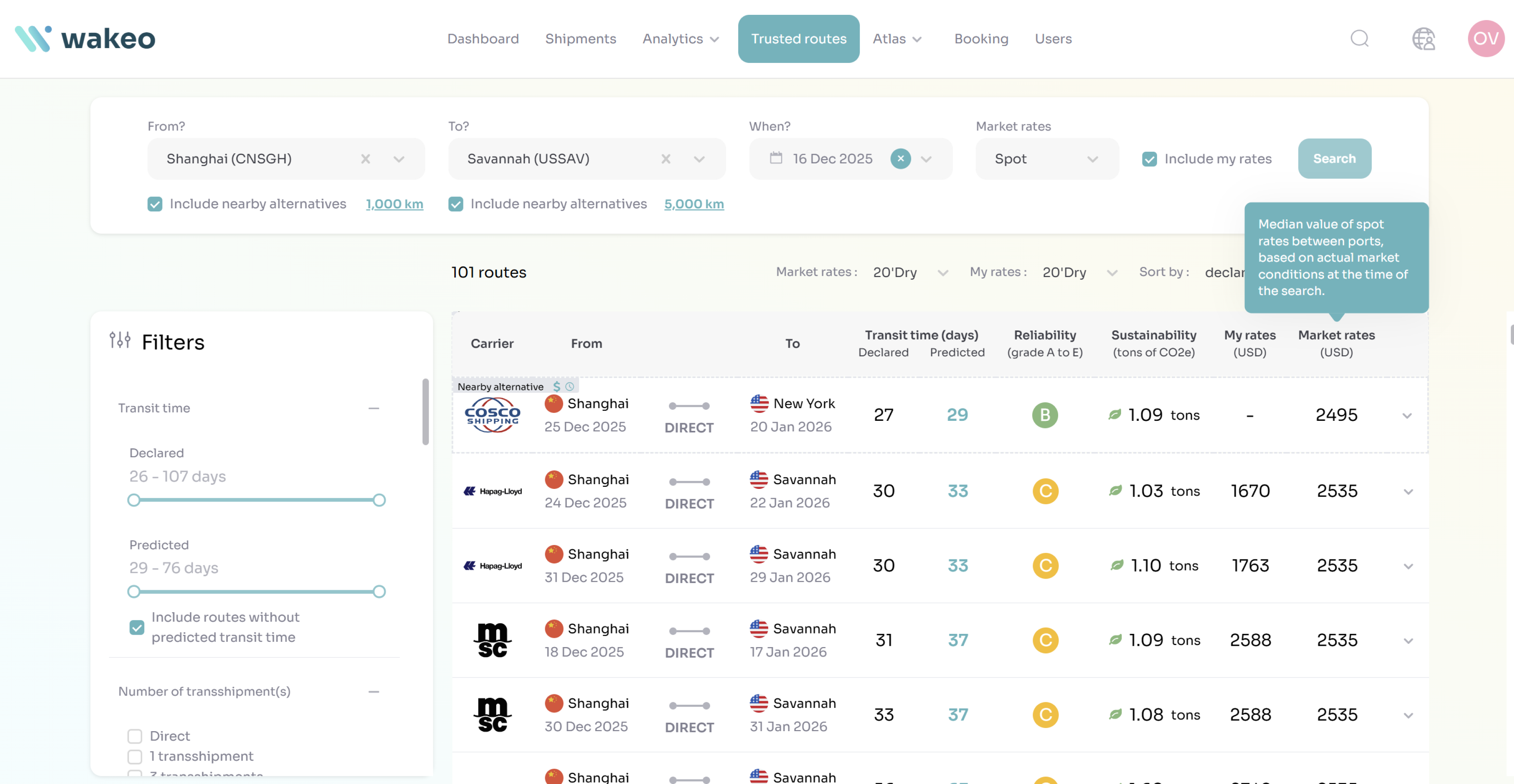Check the Direct transshipment filter

coord(135,736)
